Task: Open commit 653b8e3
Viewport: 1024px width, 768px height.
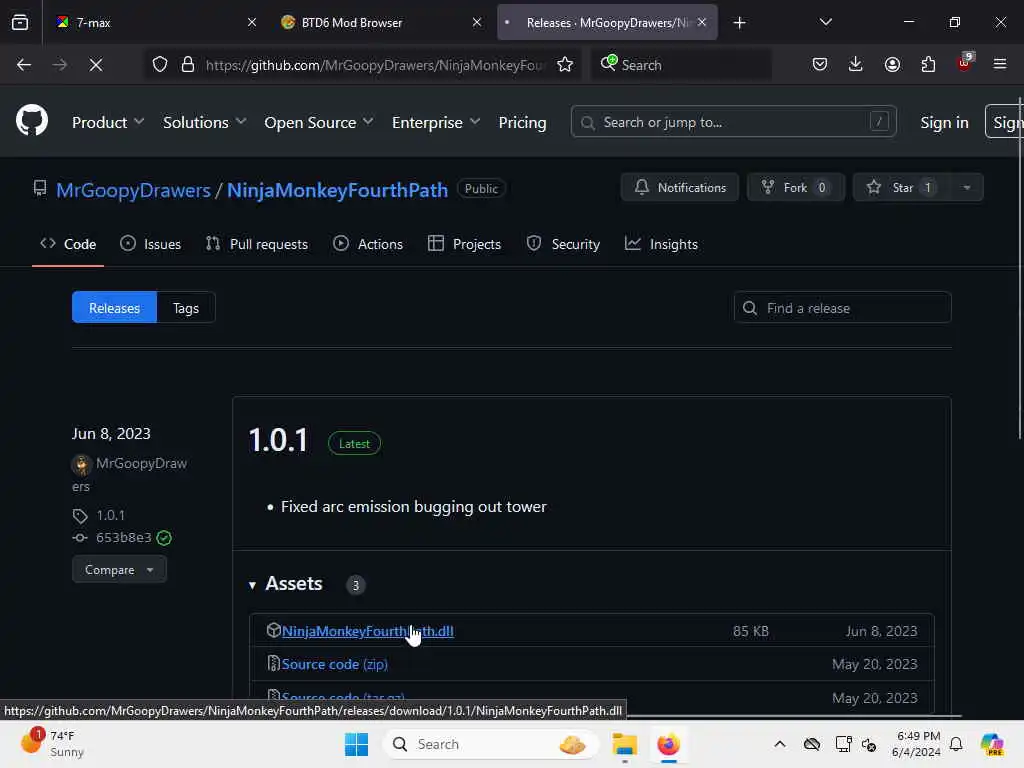Action: [123, 537]
